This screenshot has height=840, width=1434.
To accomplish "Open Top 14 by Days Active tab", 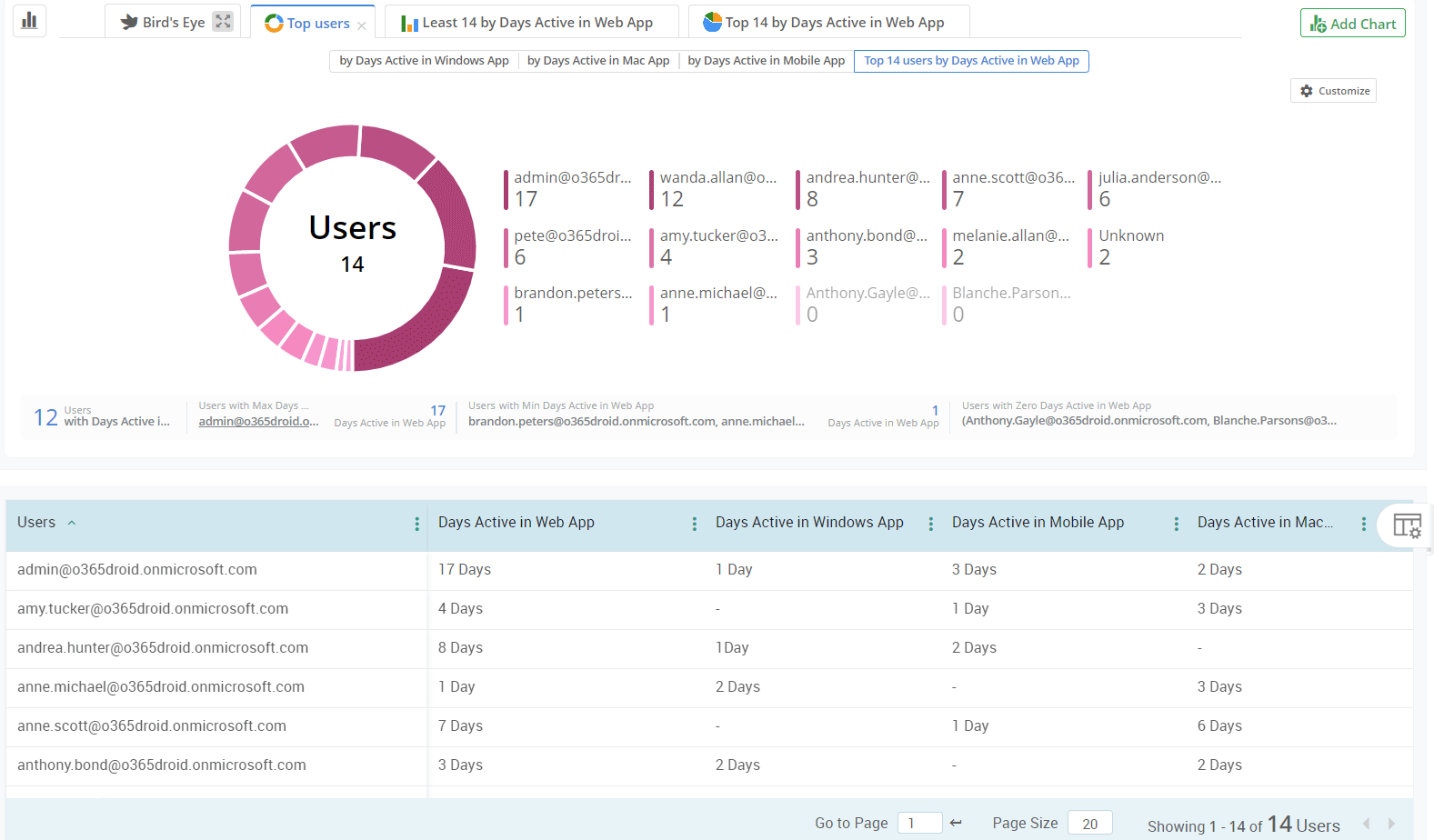I will [x=828, y=23].
